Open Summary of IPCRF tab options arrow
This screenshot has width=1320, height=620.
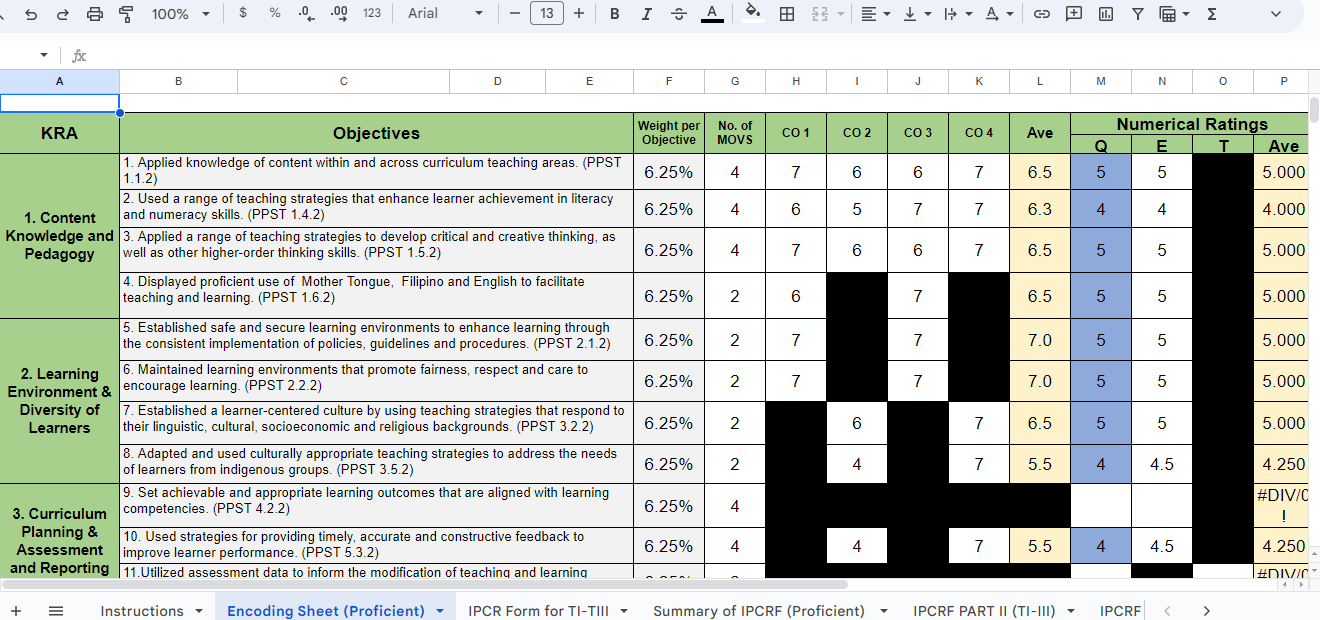click(x=885, y=611)
